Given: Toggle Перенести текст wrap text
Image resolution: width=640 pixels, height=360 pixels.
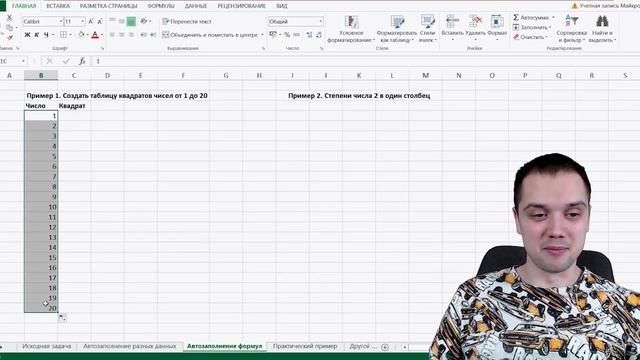Looking at the screenshot, I should tap(187, 21).
